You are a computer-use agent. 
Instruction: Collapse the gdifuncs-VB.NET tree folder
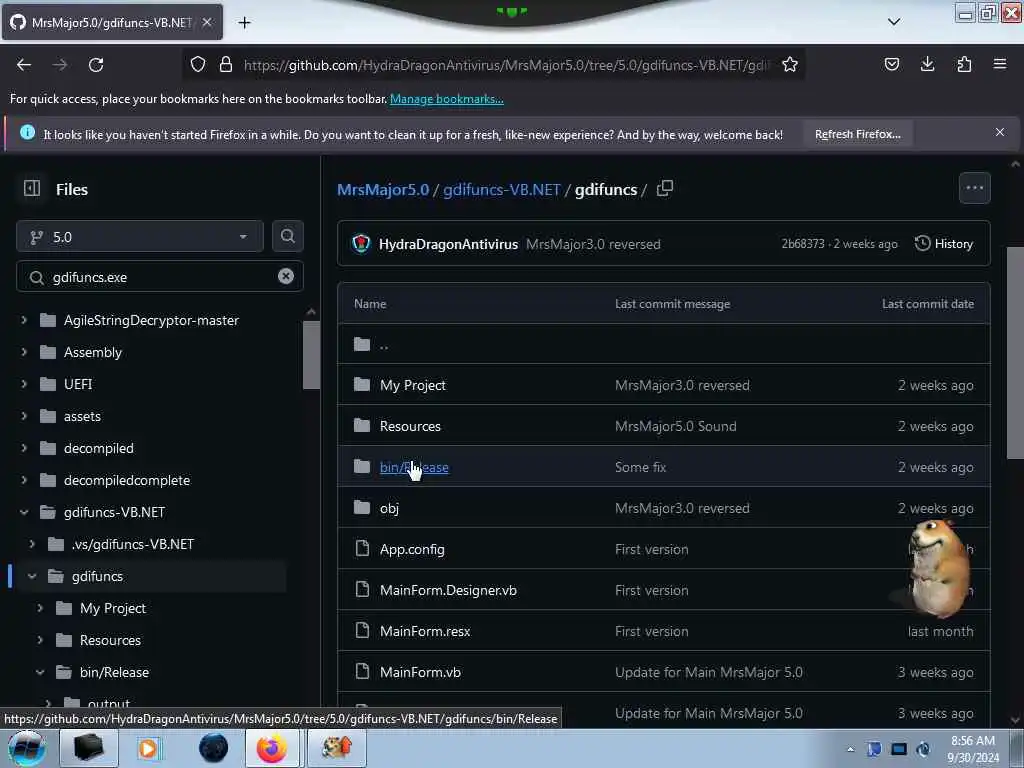click(x=24, y=512)
